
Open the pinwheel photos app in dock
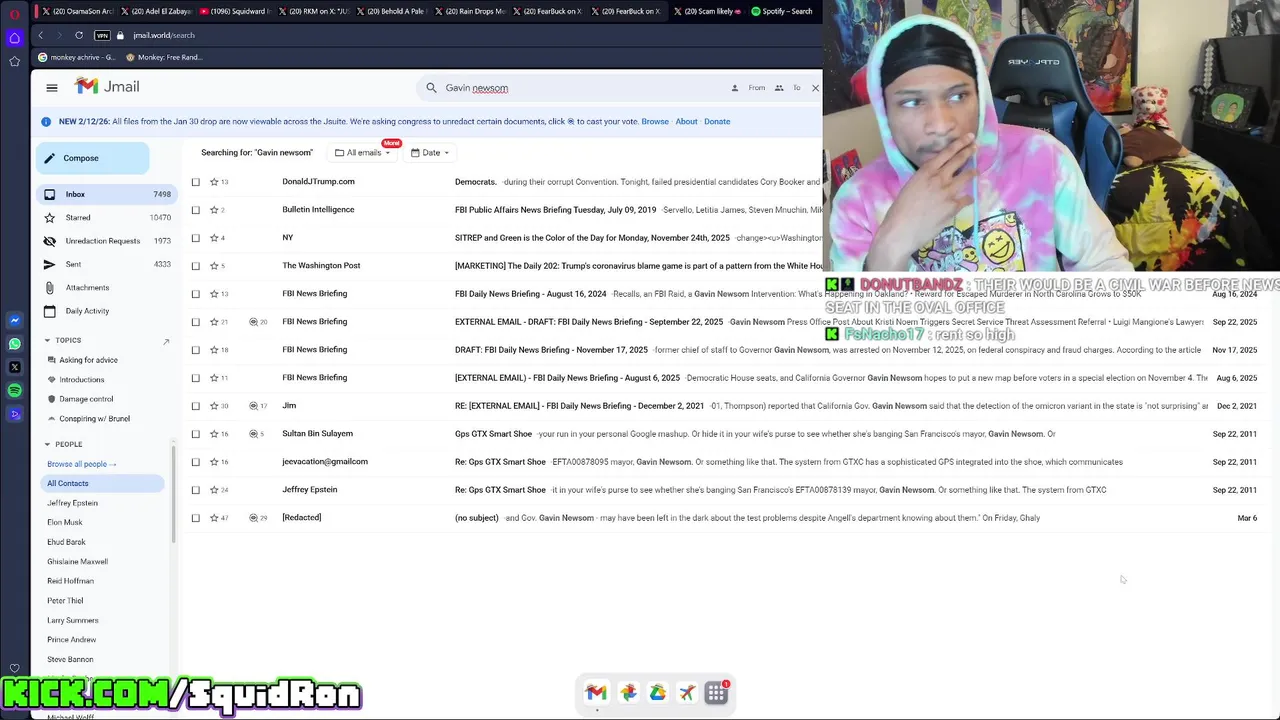coord(628,692)
